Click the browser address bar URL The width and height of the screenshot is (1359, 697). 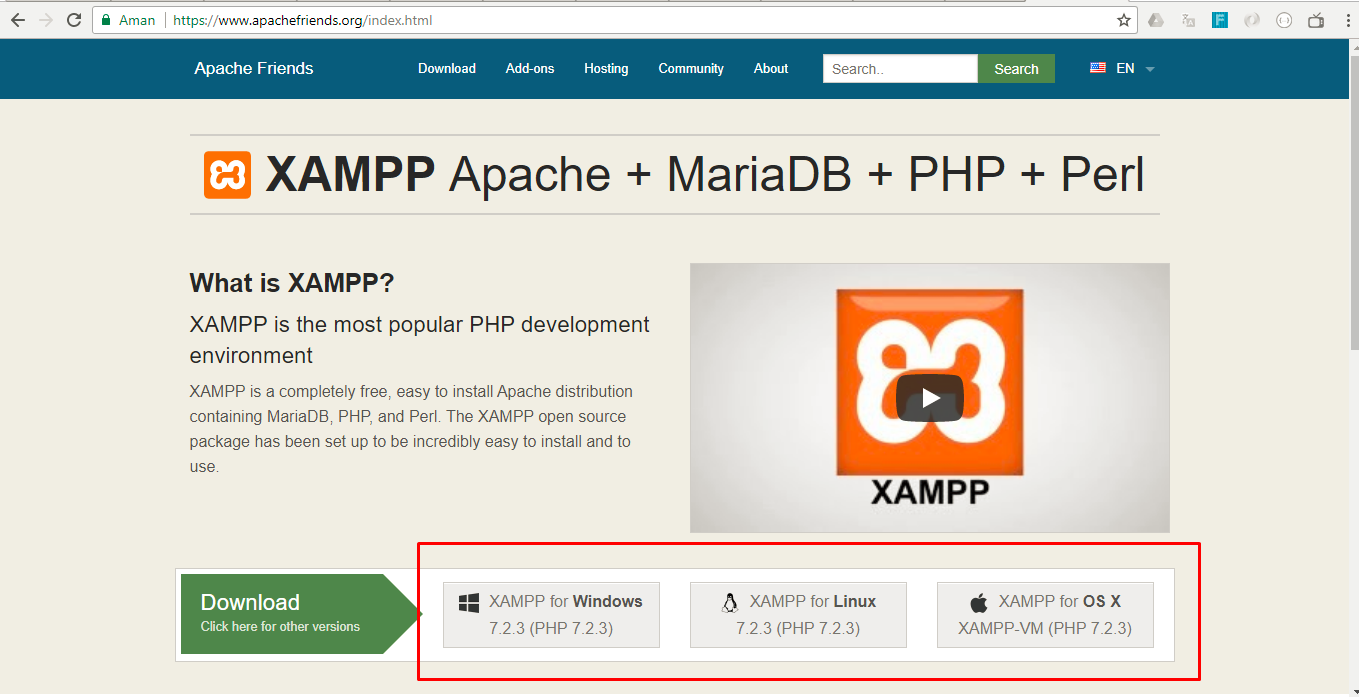(303, 20)
